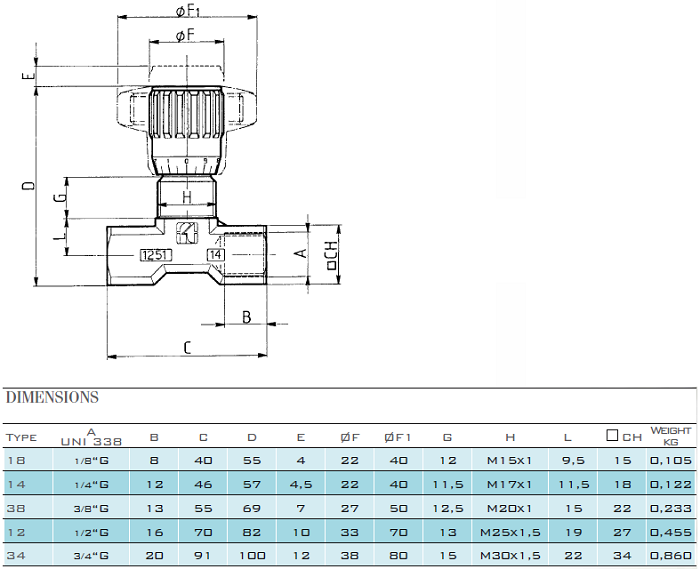Click the 3/8"G thread size cell
Image resolution: width=700 pixels, height=569 pixels.
[91, 508]
